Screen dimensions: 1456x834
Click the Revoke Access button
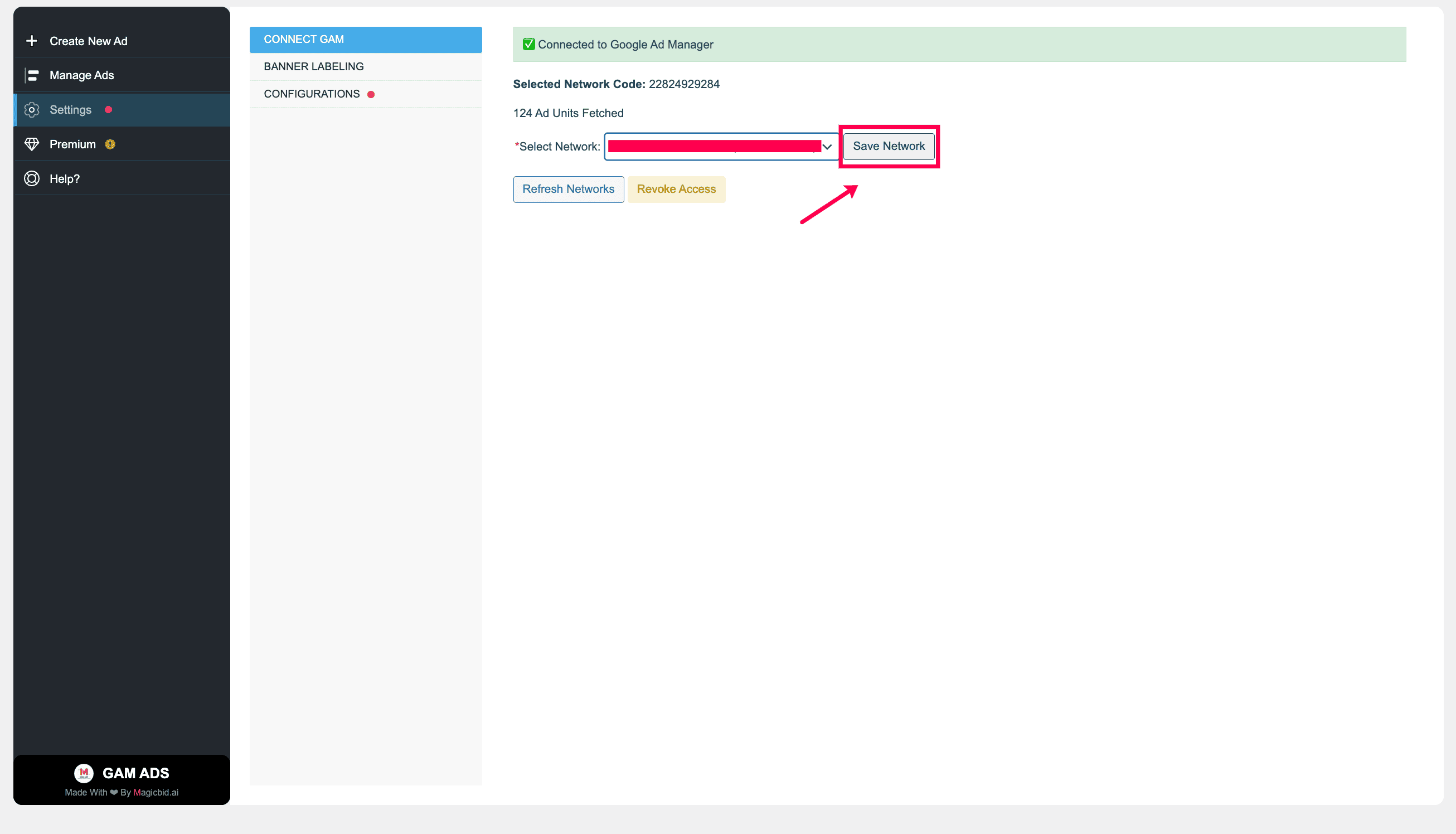tap(676, 189)
